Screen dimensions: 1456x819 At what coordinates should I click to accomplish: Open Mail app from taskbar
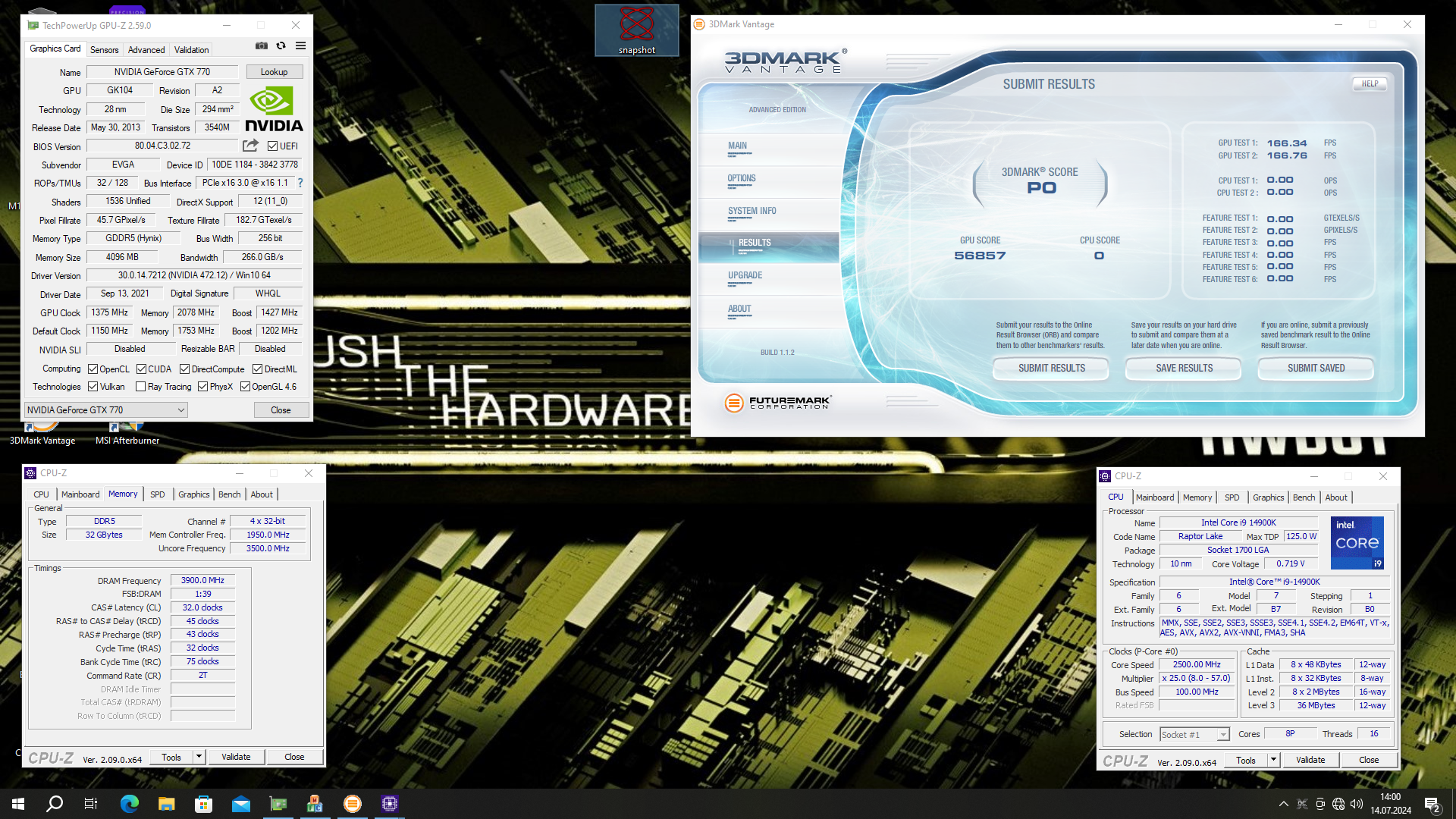(x=241, y=804)
